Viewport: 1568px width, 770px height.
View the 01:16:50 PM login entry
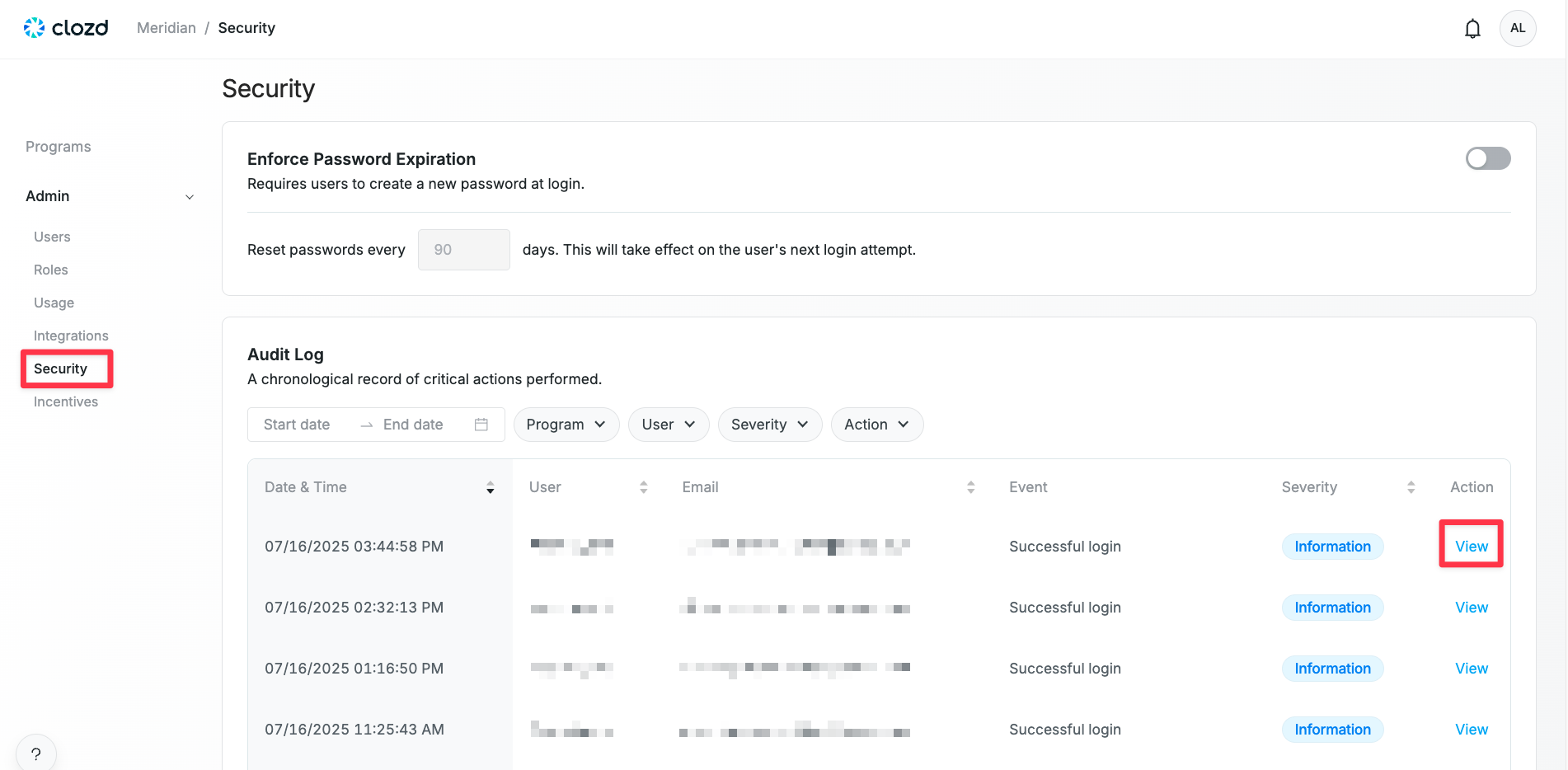coord(1472,669)
